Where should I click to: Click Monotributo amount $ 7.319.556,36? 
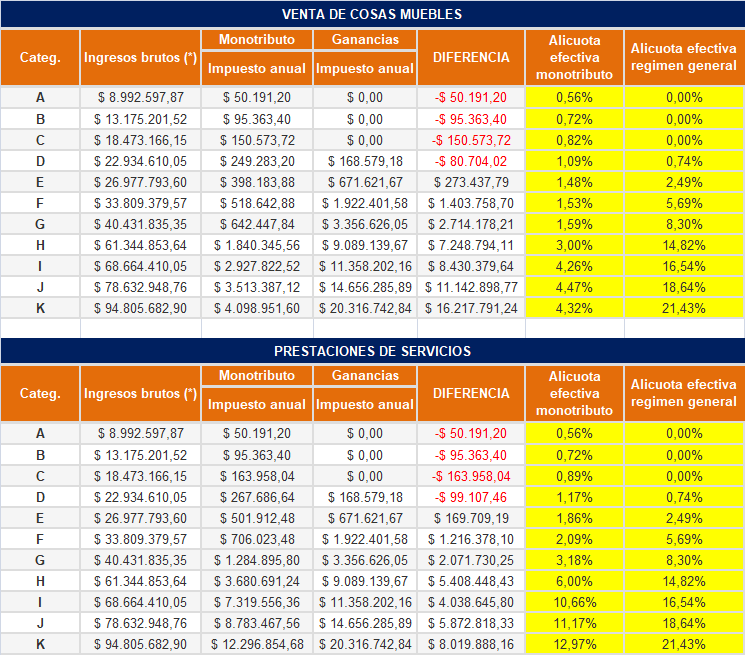257,602
